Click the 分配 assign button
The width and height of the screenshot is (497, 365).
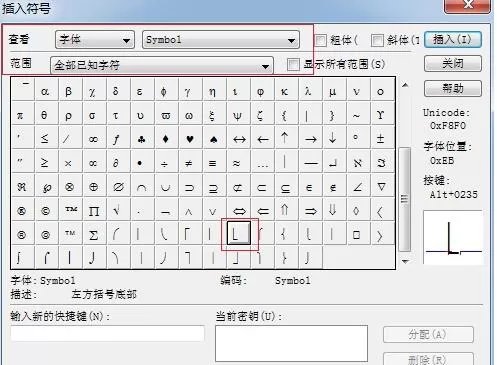[x=428, y=334]
